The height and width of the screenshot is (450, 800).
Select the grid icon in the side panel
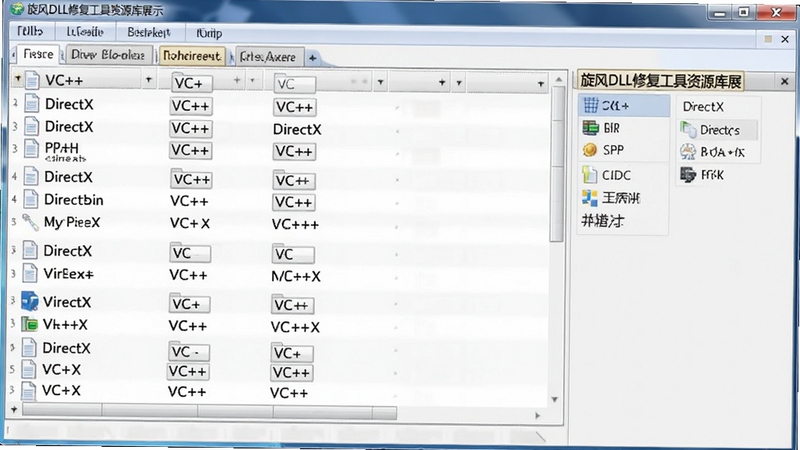pyautogui.click(x=590, y=105)
